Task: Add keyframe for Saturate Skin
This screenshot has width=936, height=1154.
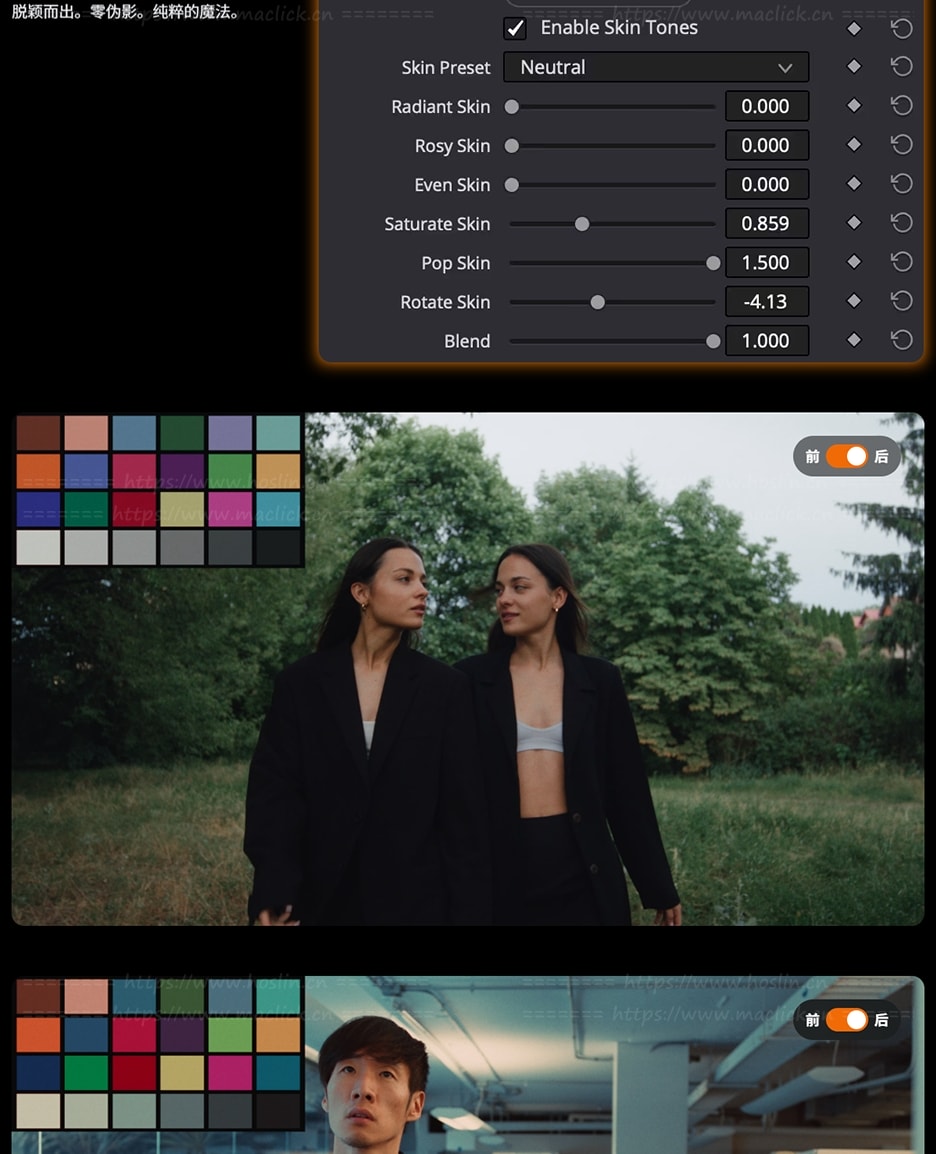Action: (854, 222)
